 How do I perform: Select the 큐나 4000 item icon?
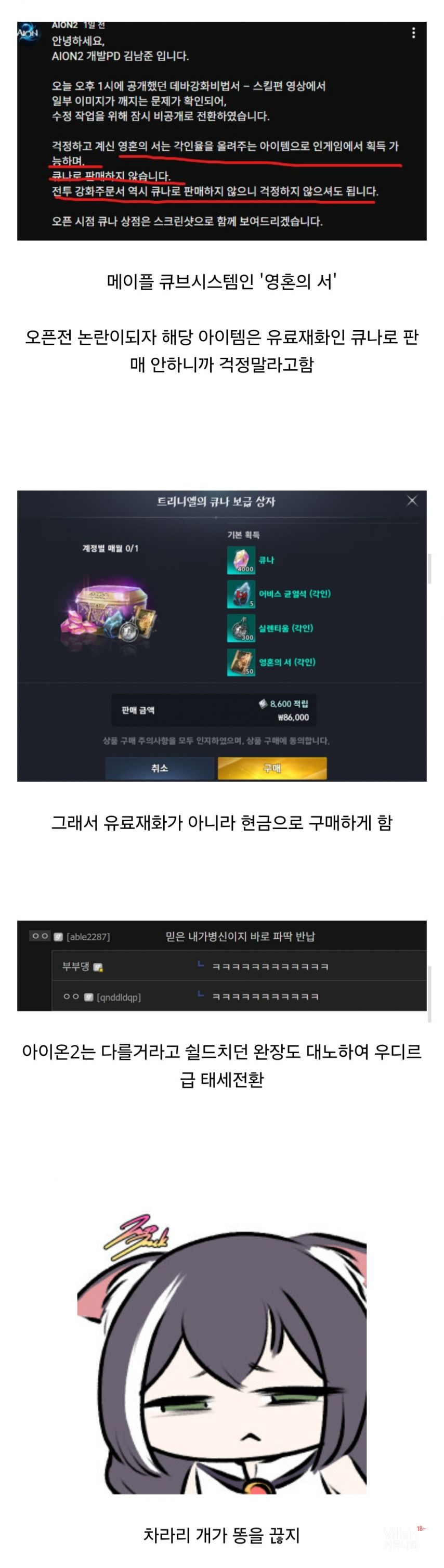[241, 560]
